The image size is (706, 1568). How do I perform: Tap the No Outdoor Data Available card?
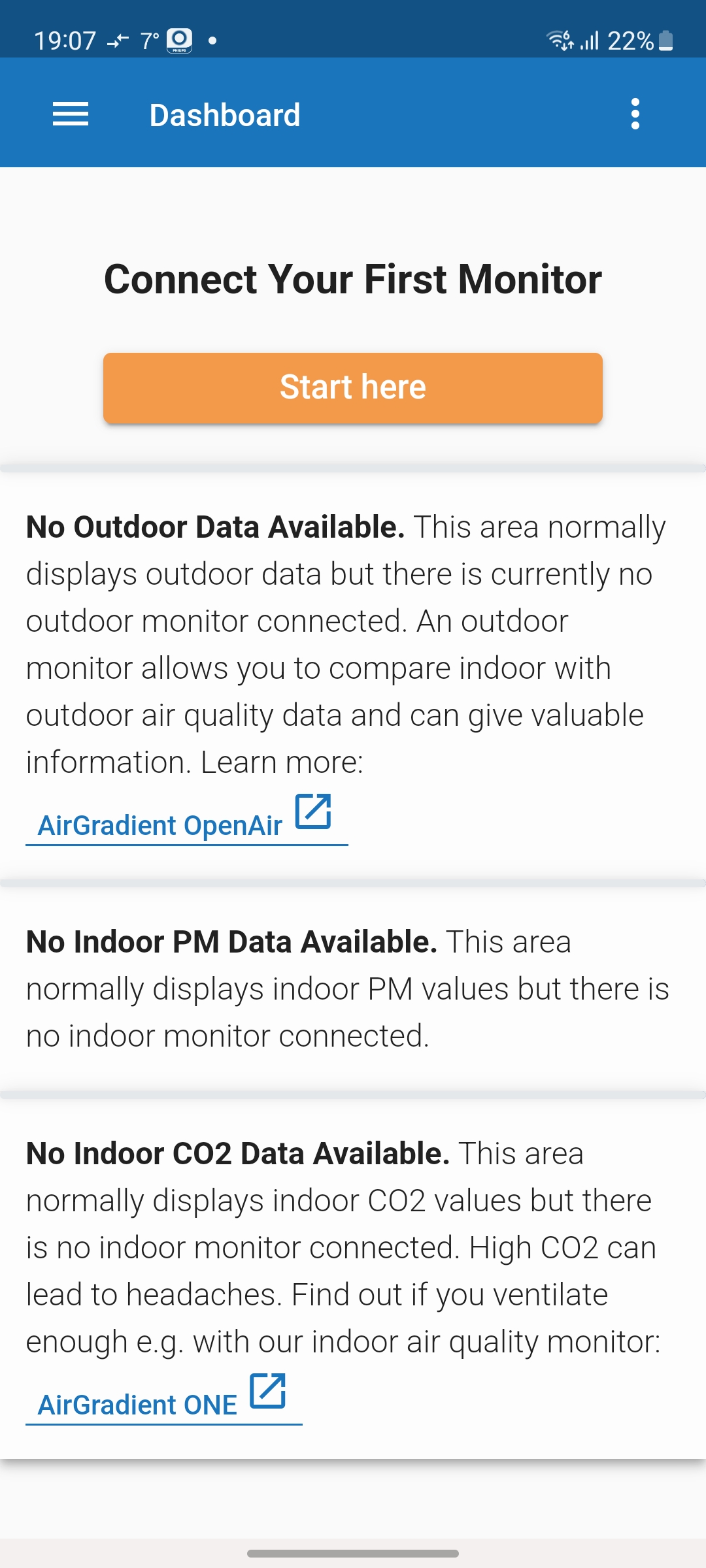(x=353, y=676)
